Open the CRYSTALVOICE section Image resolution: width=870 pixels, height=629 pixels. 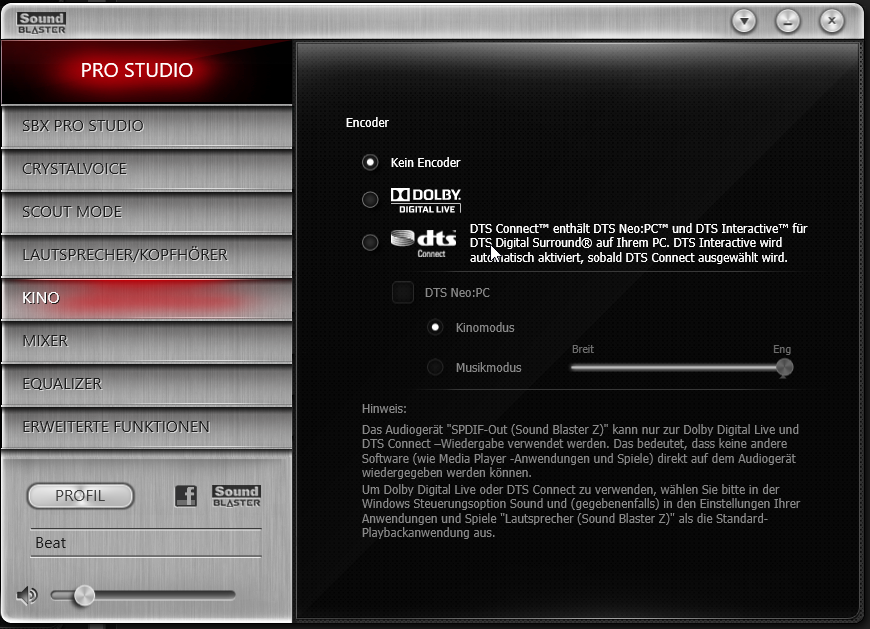tap(147, 169)
